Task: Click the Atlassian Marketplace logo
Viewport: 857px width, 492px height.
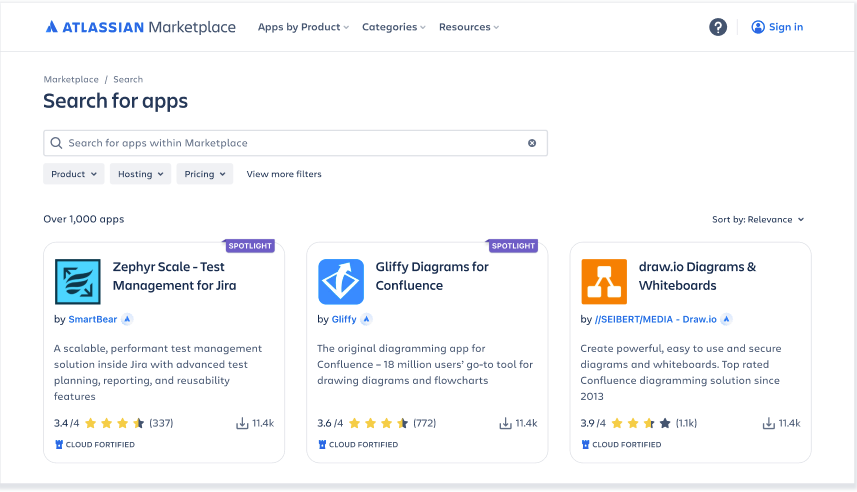Action: (x=141, y=27)
